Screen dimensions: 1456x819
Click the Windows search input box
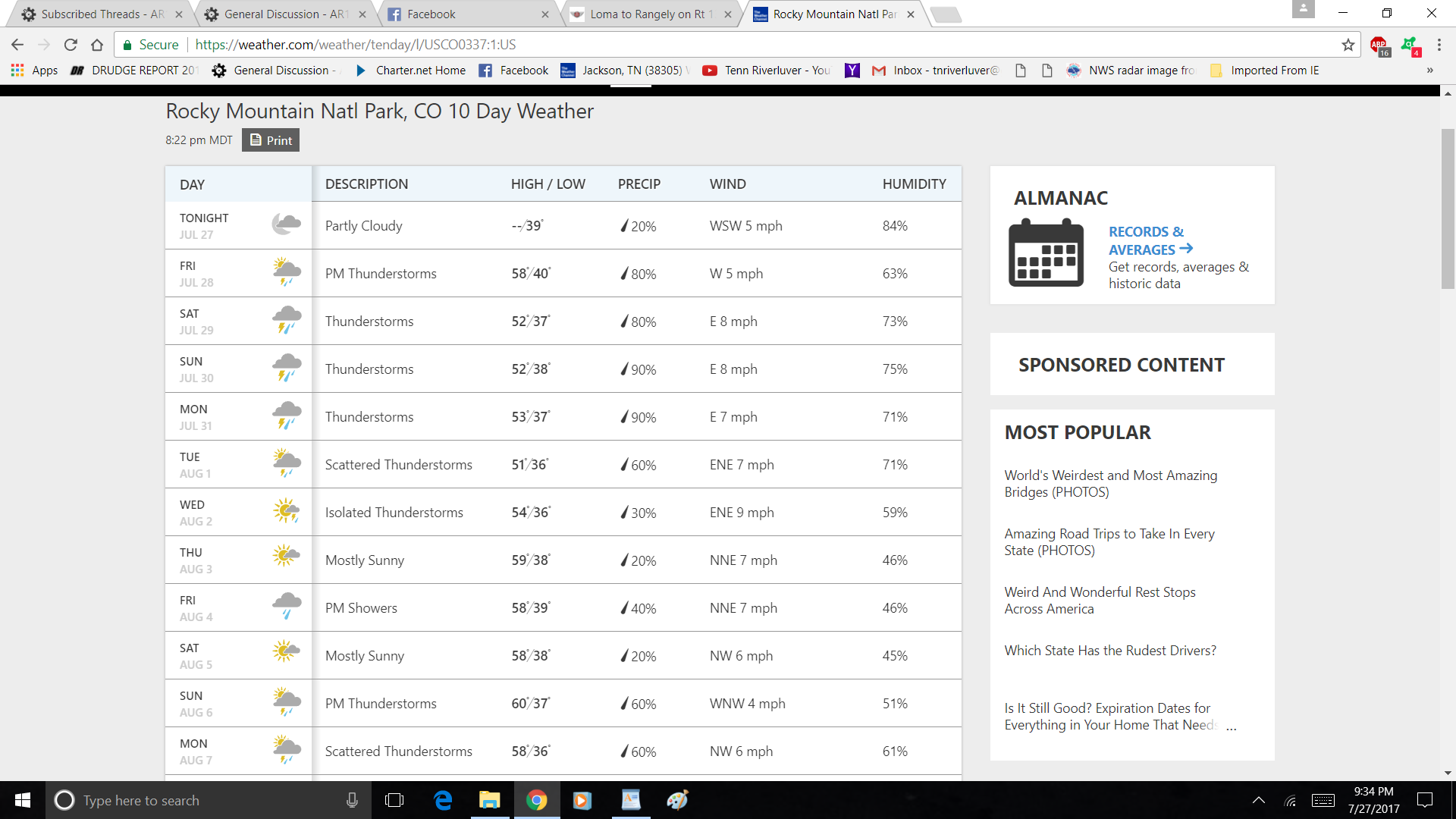pyautogui.click(x=205, y=800)
